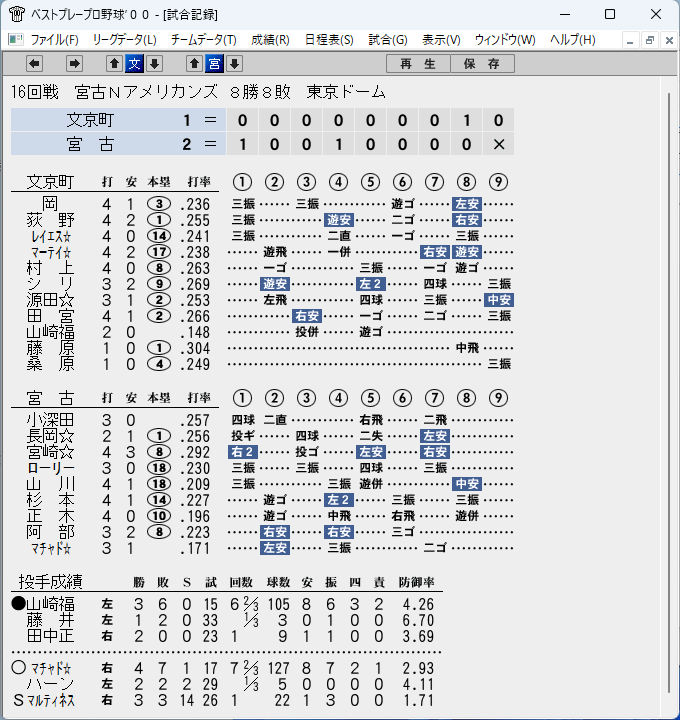Open the ファイル(F) menu

tap(54, 40)
